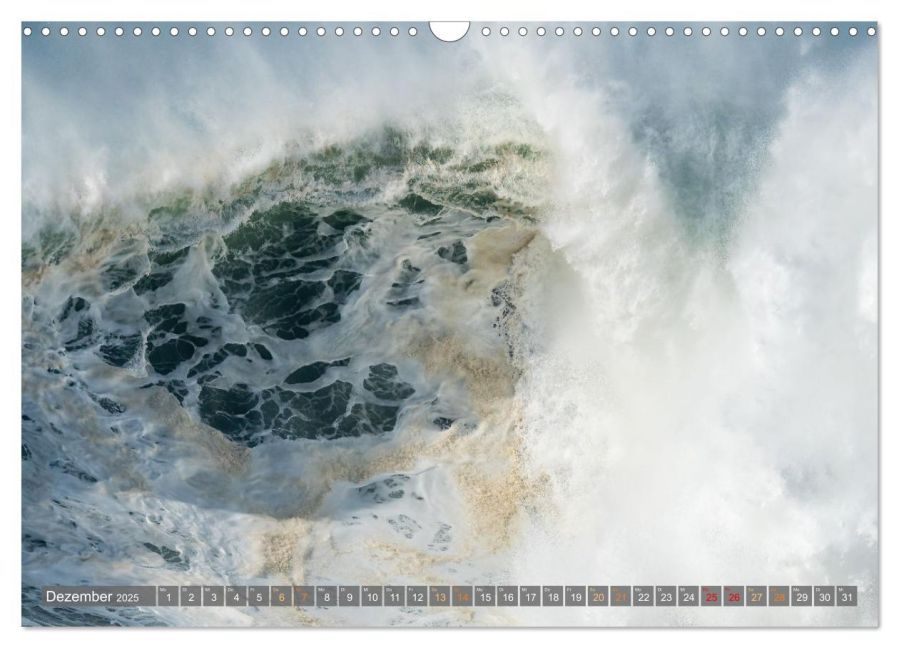Screen dimensions: 899x648
Task: Click the orange date 20
Action: click(598, 597)
